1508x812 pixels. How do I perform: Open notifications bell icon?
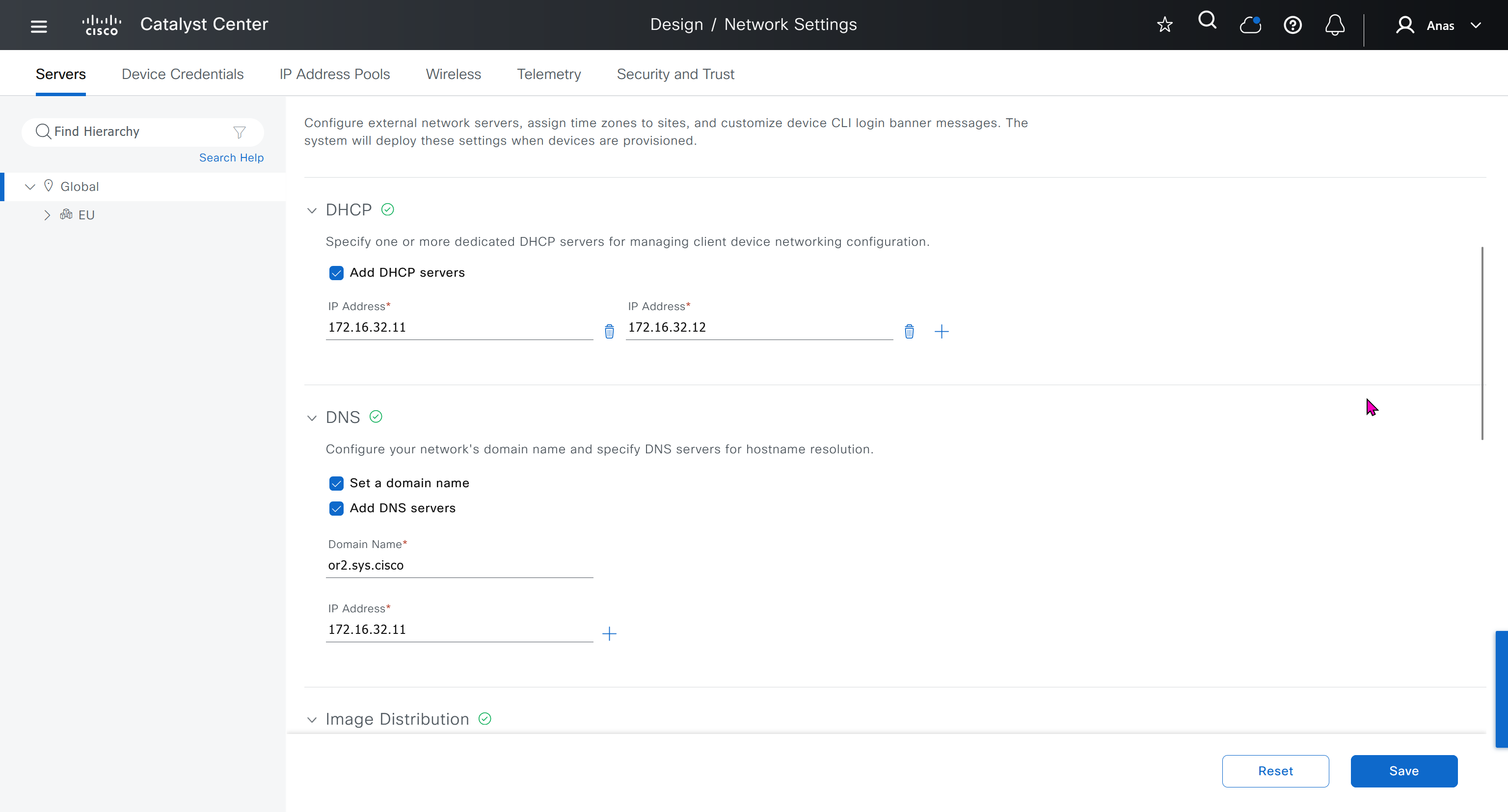(1334, 25)
